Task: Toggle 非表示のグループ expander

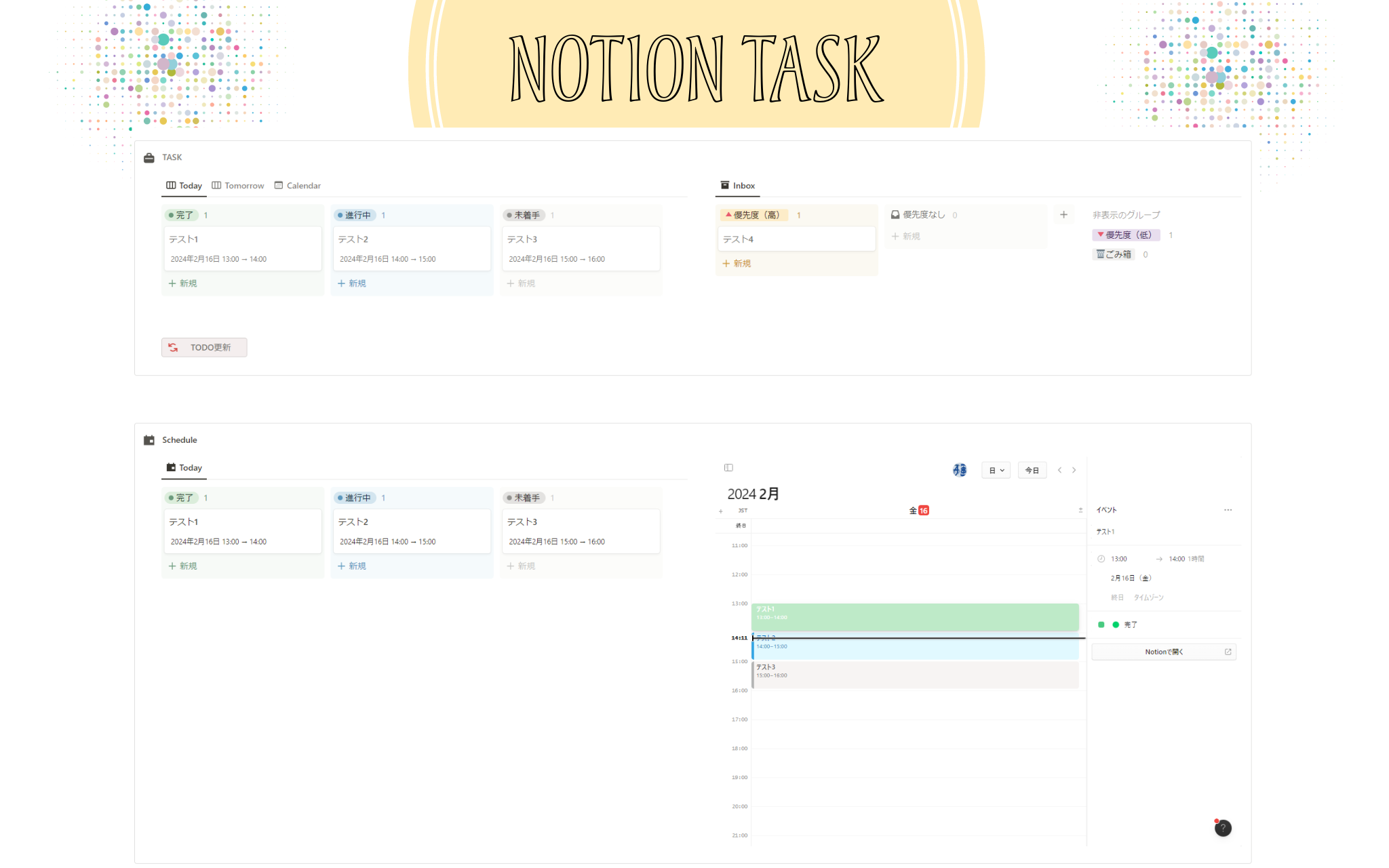Action: [1127, 214]
